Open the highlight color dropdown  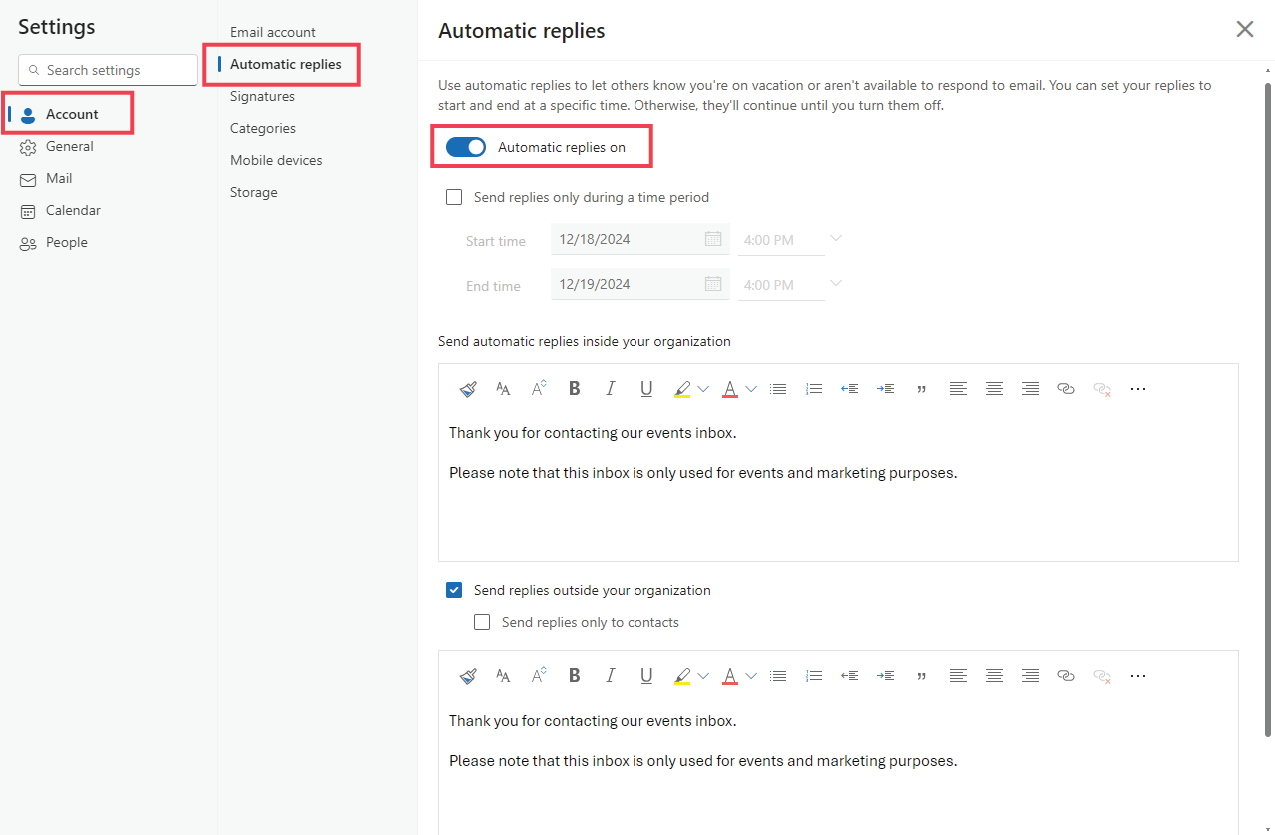point(703,388)
